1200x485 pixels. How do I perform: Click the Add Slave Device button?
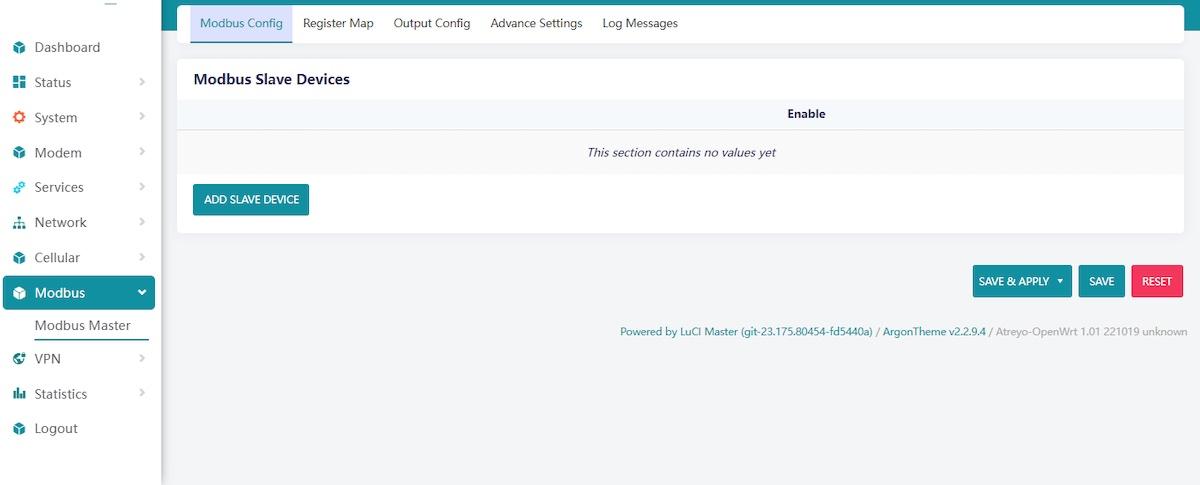[x=251, y=199]
